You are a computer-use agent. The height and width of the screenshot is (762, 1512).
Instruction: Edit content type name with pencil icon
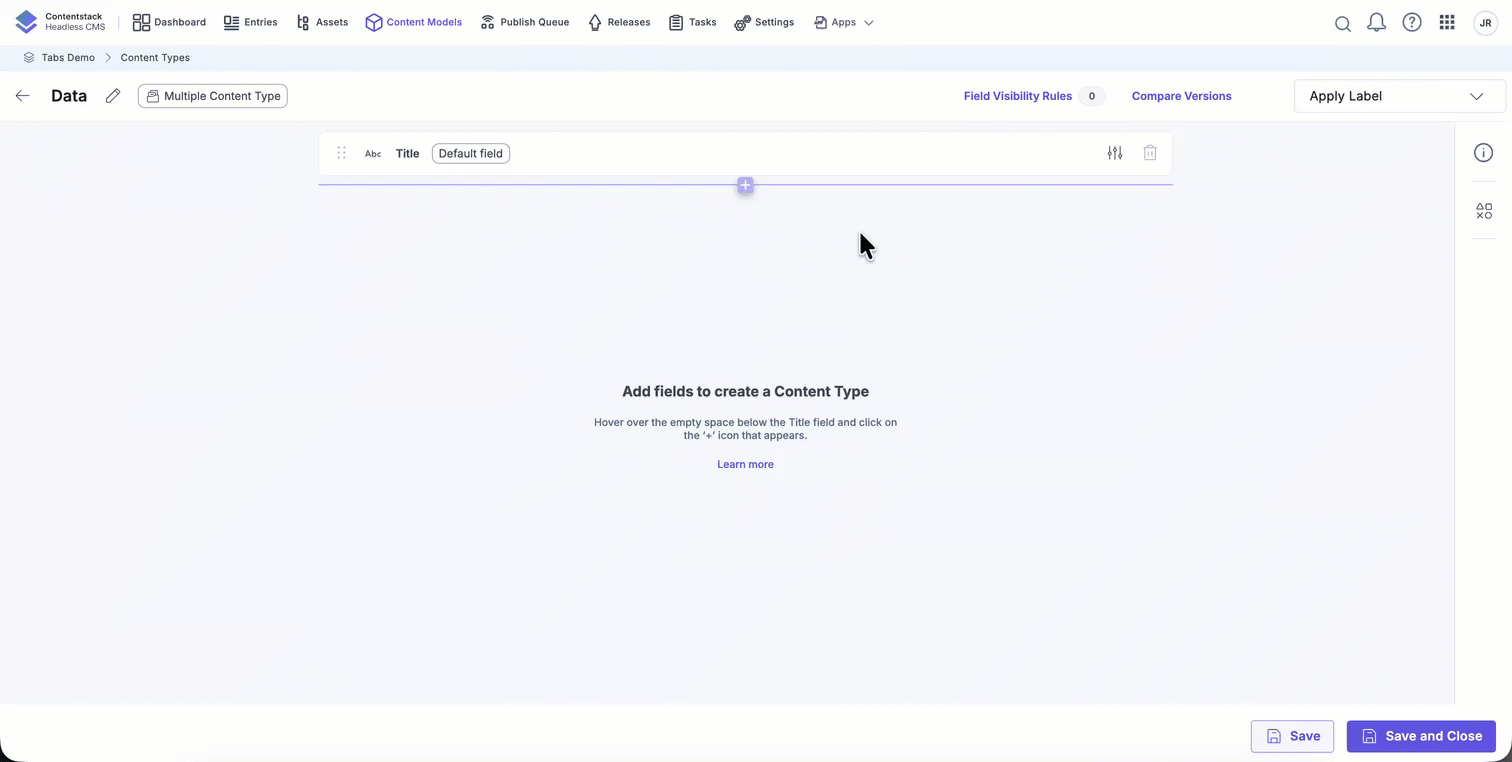pos(113,96)
